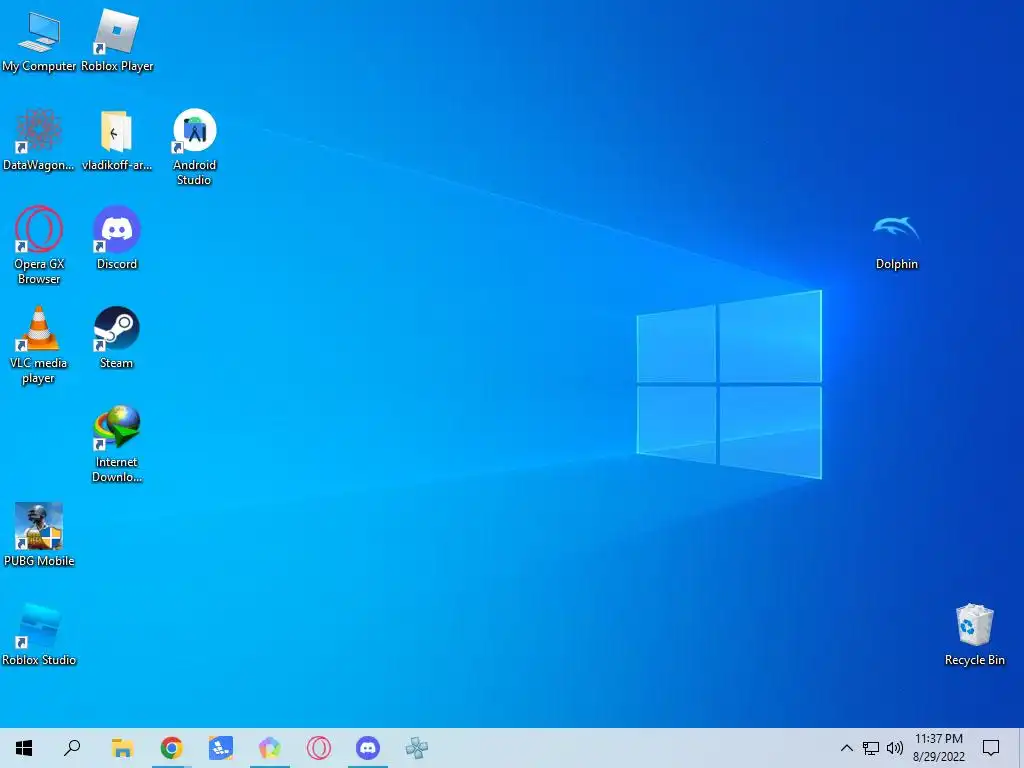Open the blue blocks app in taskbar
Screen dimensions: 1024x768
click(221, 748)
